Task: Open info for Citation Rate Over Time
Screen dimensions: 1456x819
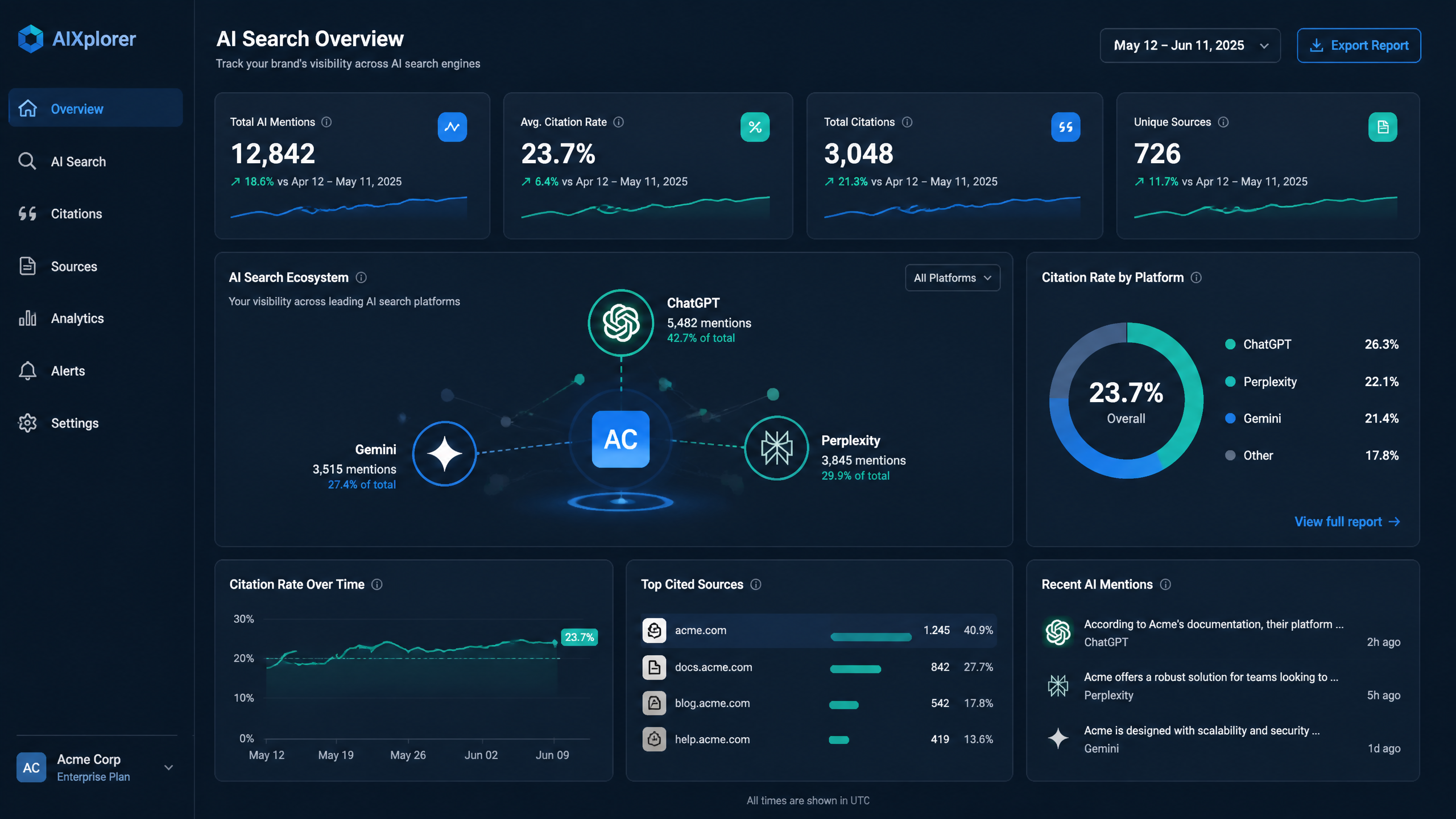Action: 377,584
